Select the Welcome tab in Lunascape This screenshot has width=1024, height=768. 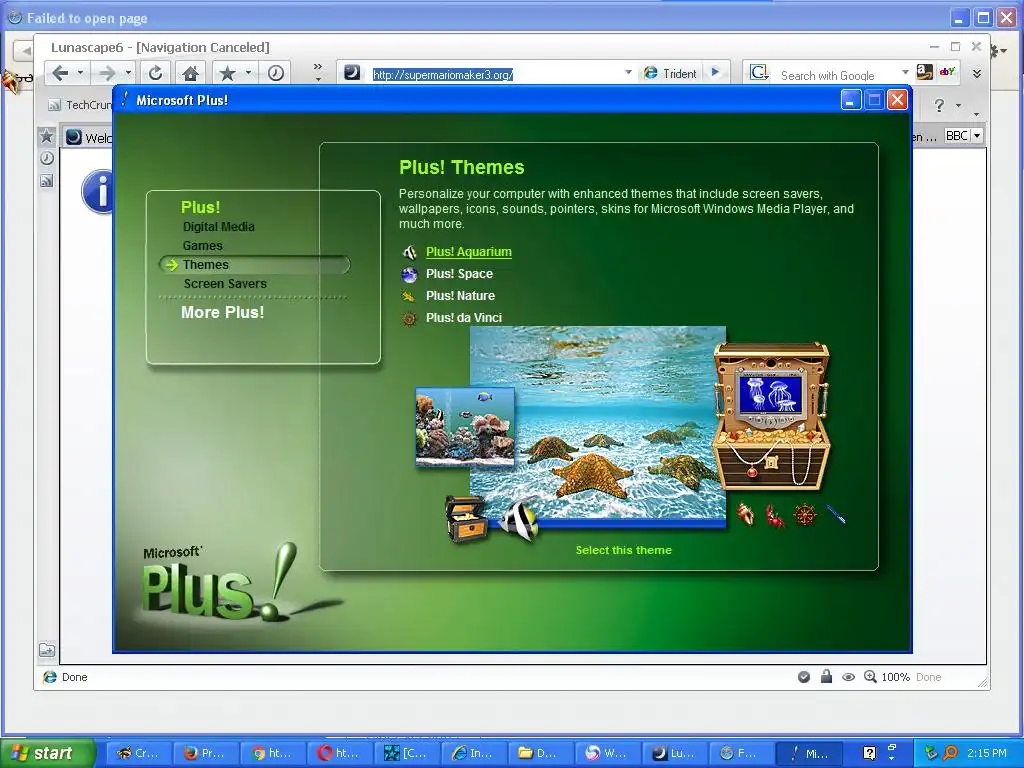89,137
